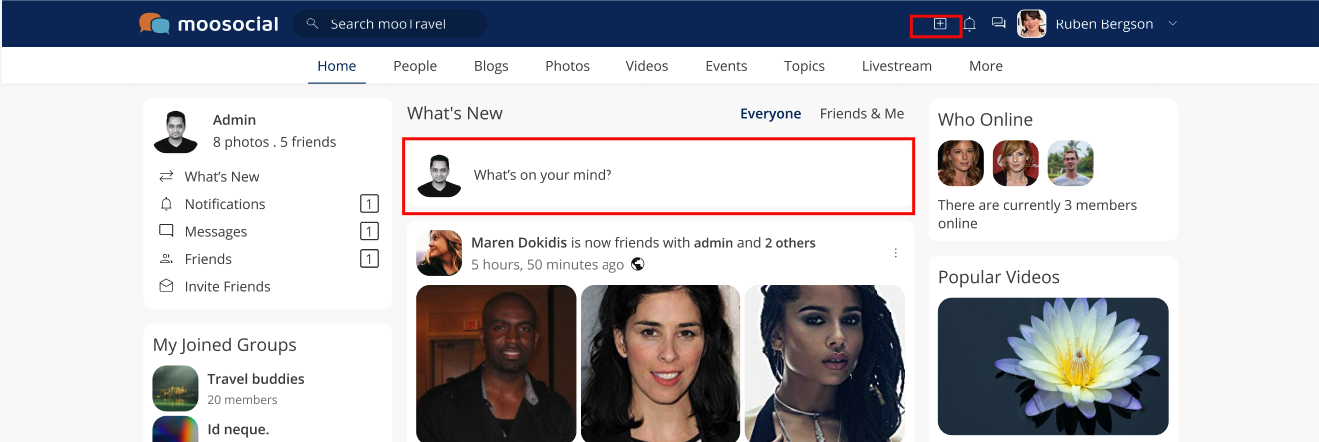The height and width of the screenshot is (442, 1319).
Task: Click the 5 hours, 50 minutes ago timestamp
Action: coord(548,265)
